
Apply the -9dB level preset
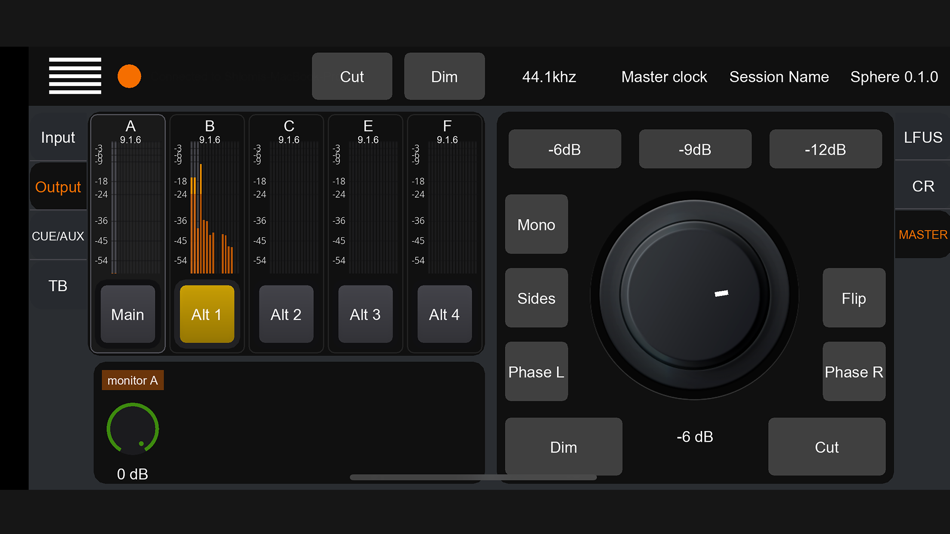coord(695,149)
